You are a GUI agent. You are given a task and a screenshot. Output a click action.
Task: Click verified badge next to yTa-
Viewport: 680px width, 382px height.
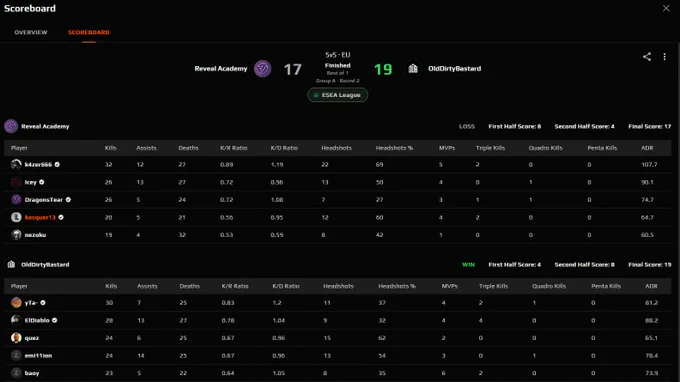(x=43, y=303)
